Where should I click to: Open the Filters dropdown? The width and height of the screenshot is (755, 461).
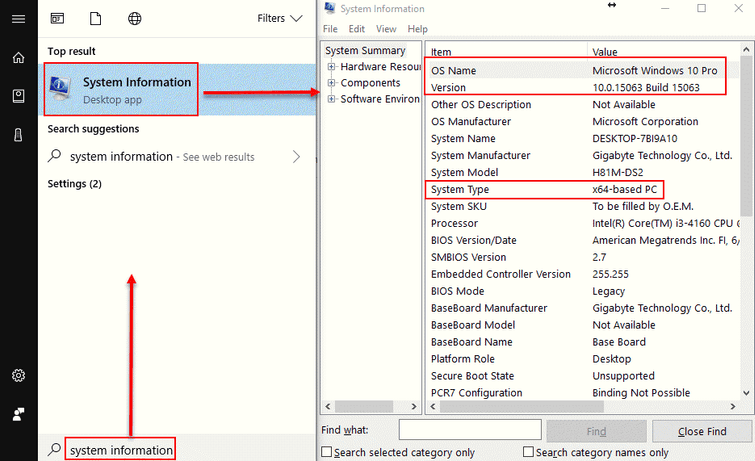[x=279, y=18]
